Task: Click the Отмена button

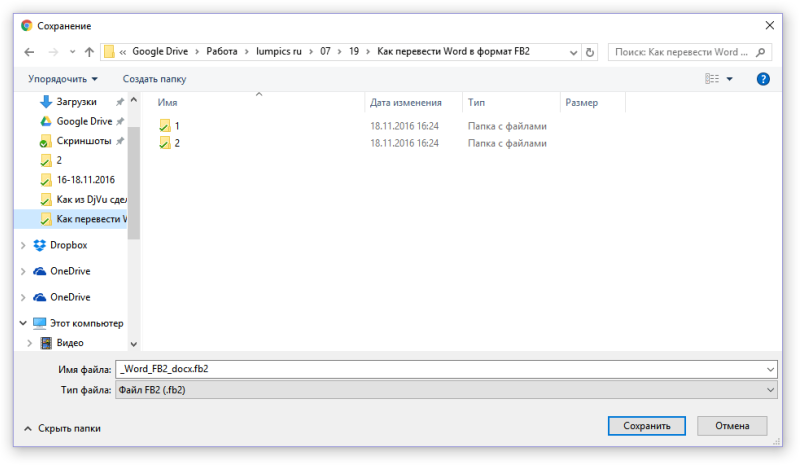Action: [732, 426]
